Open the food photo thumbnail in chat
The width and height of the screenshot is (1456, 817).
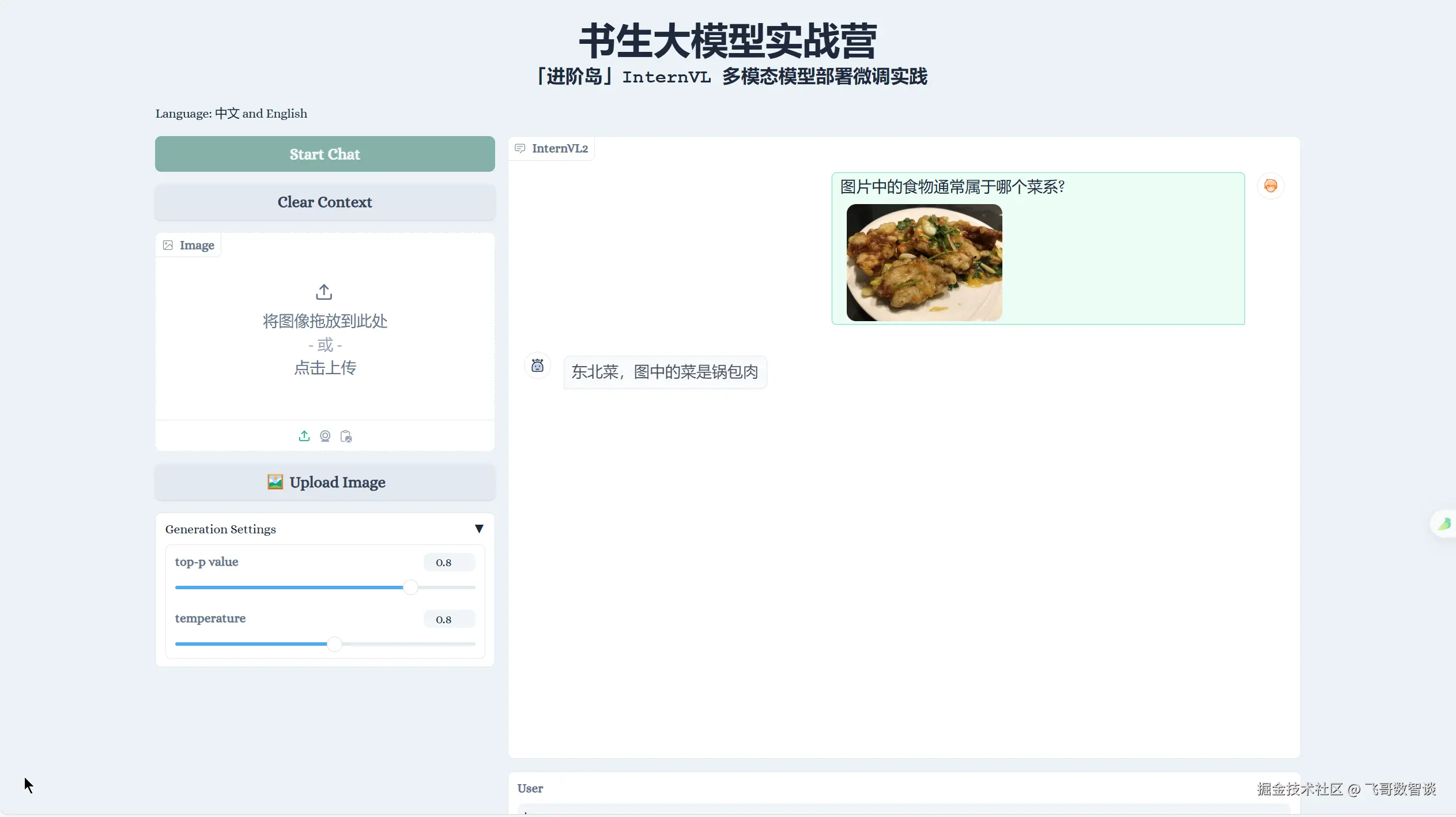(924, 262)
